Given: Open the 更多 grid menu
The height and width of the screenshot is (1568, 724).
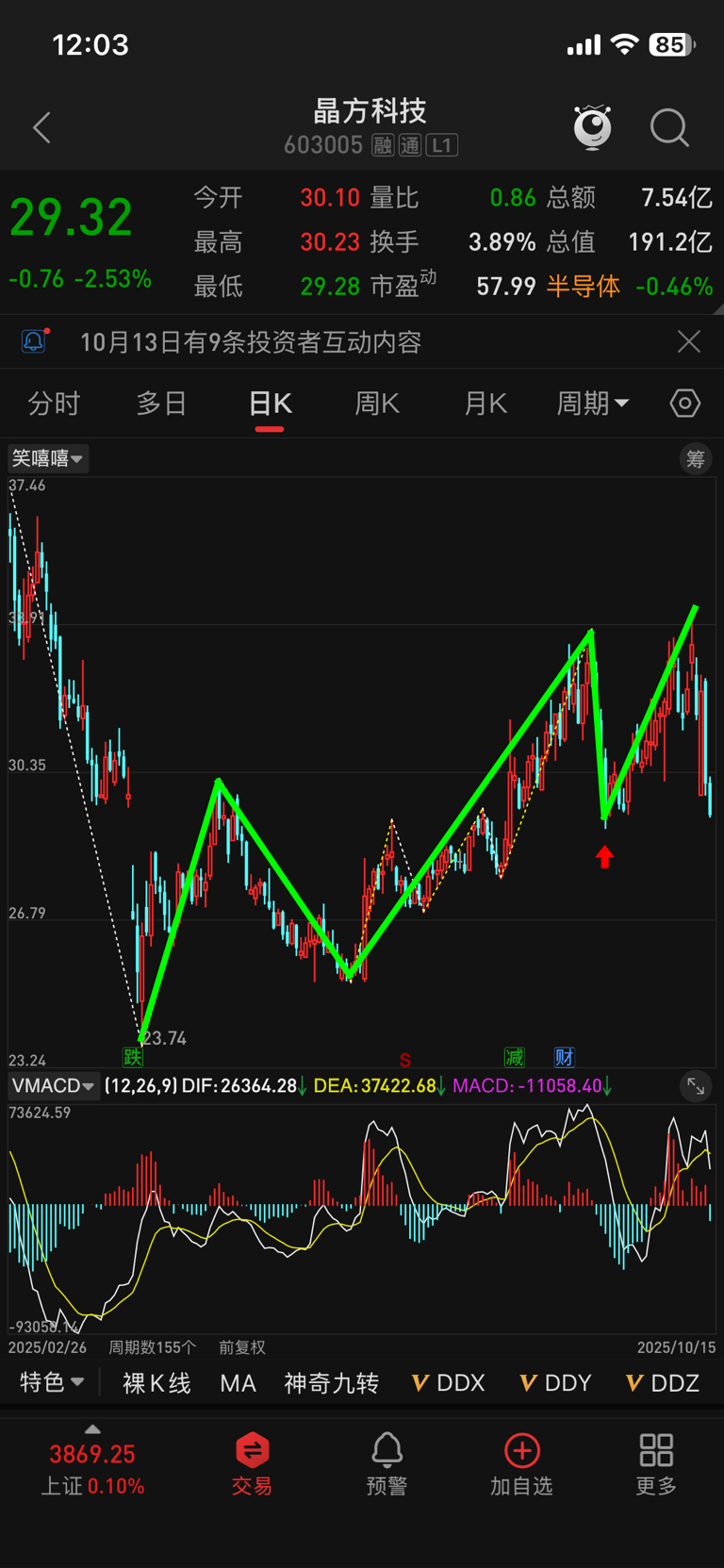Looking at the screenshot, I should pos(656,1464).
